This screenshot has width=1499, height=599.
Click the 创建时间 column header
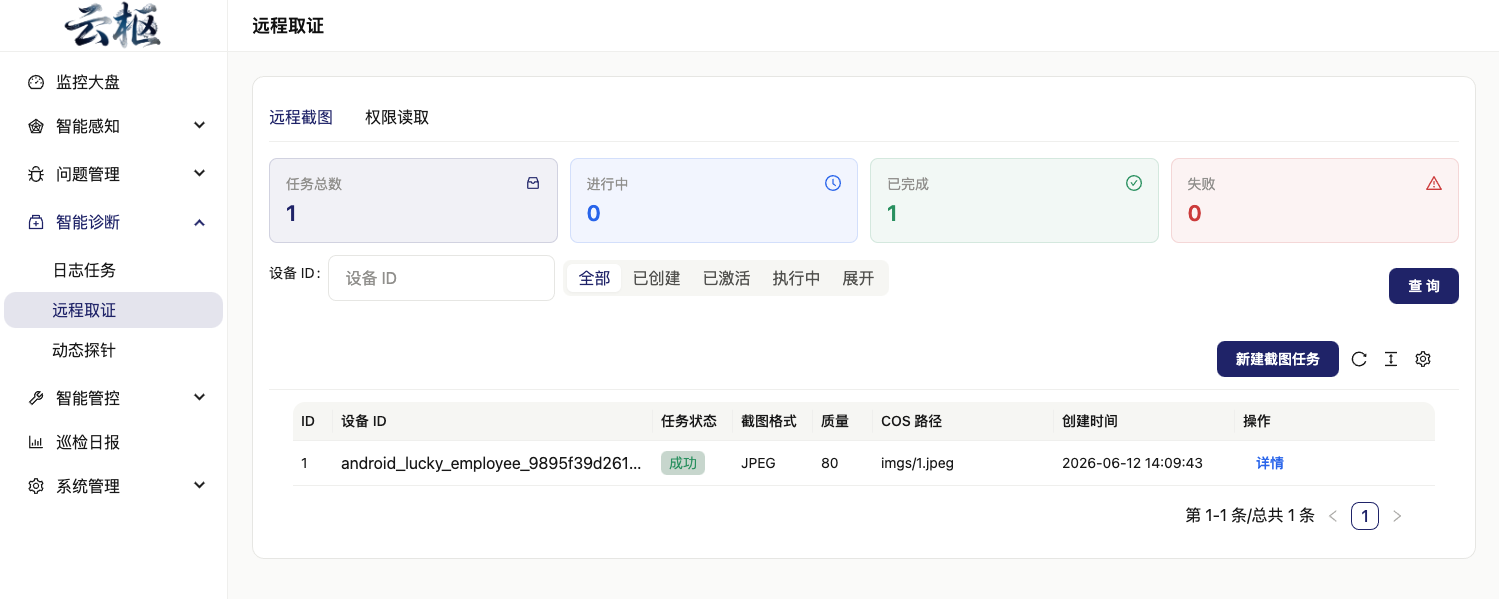pos(1090,421)
